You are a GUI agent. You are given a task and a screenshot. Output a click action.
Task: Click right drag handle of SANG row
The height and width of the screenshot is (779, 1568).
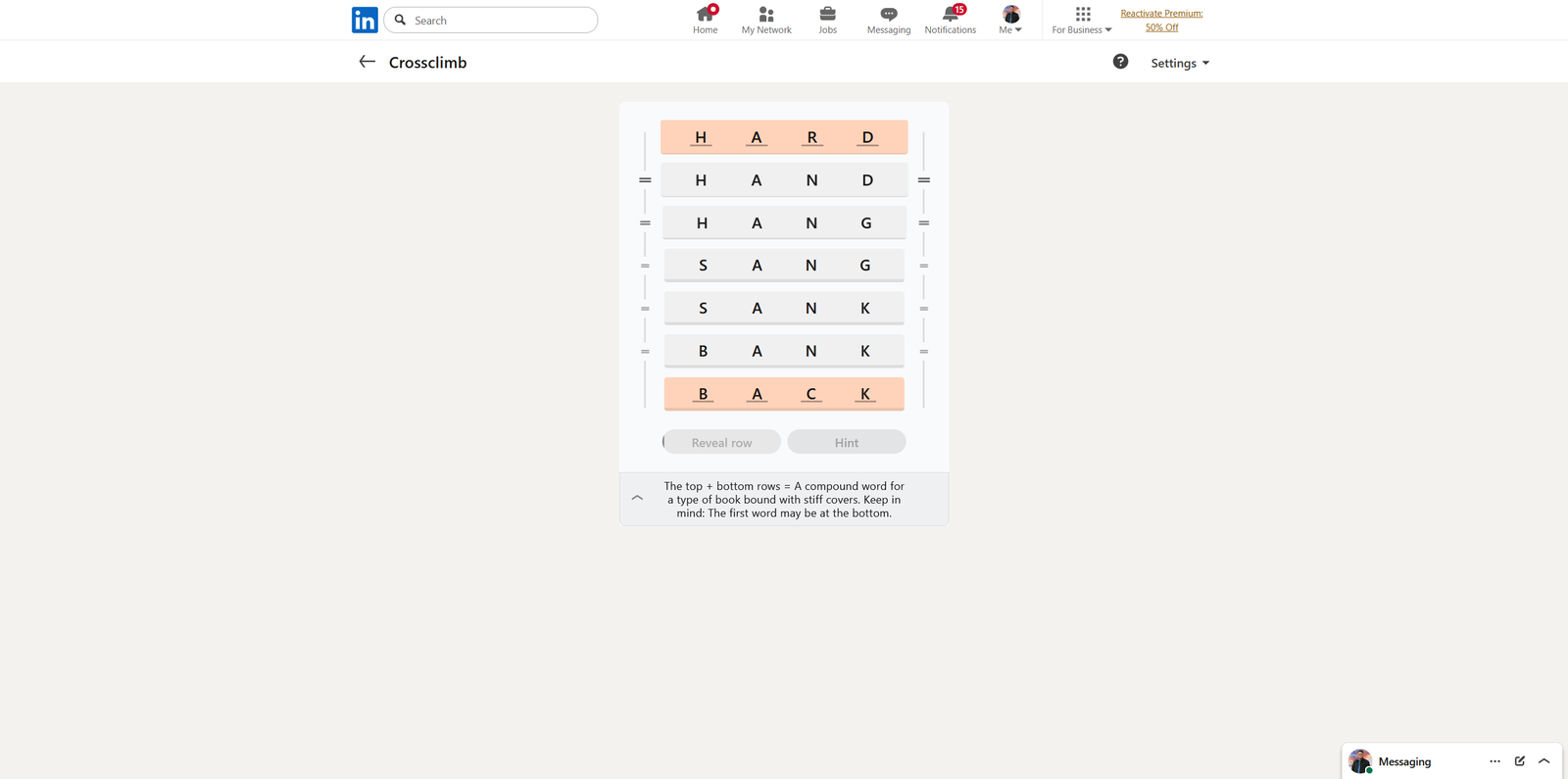[923, 266]
